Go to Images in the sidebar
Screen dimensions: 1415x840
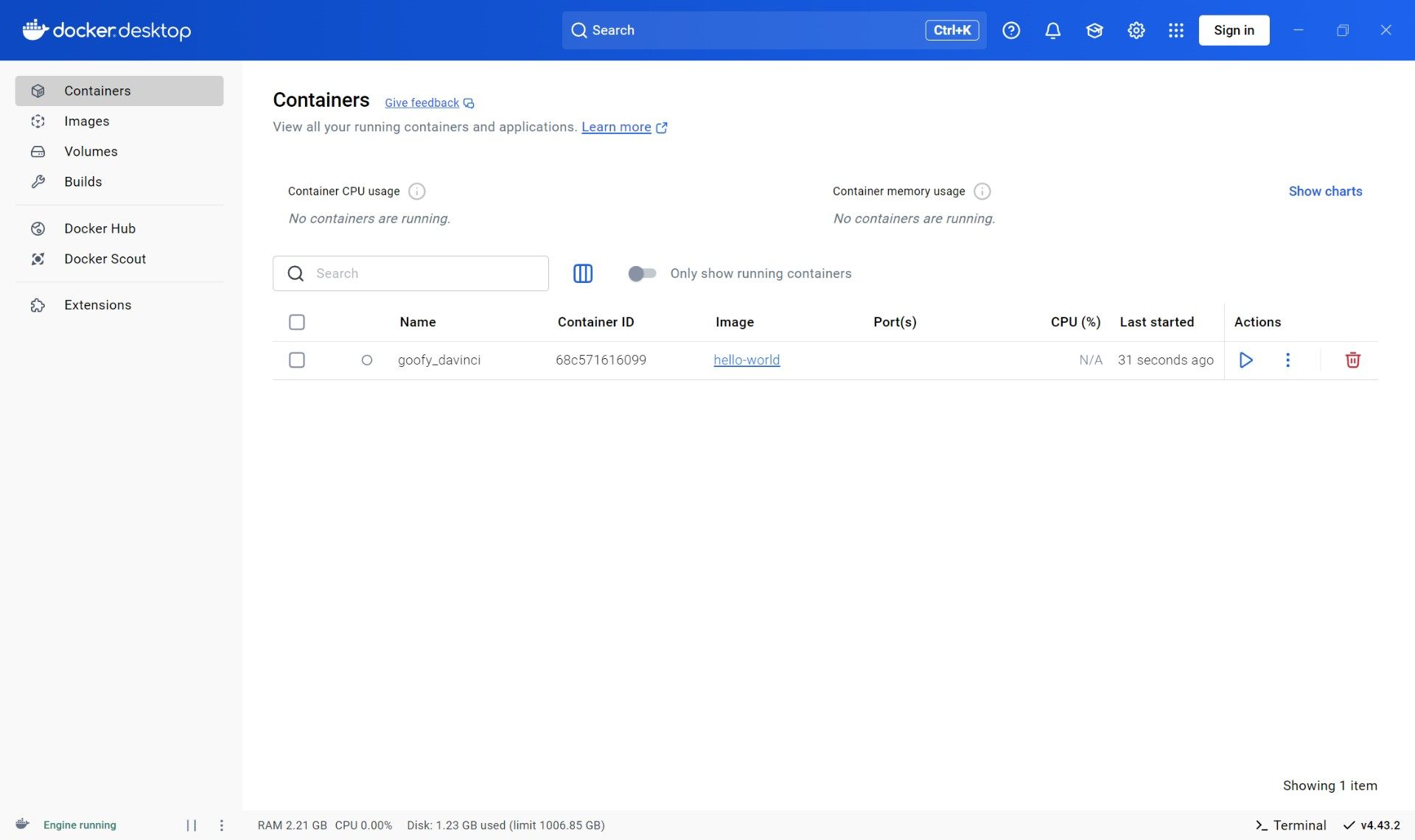[86, 121]
